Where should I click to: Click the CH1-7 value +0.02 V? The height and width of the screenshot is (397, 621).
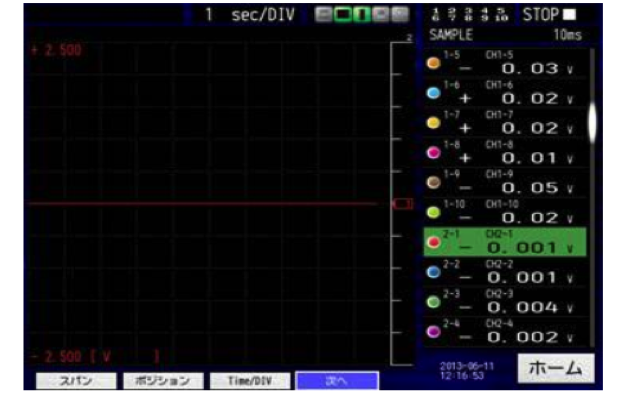(x=515, y=128)
